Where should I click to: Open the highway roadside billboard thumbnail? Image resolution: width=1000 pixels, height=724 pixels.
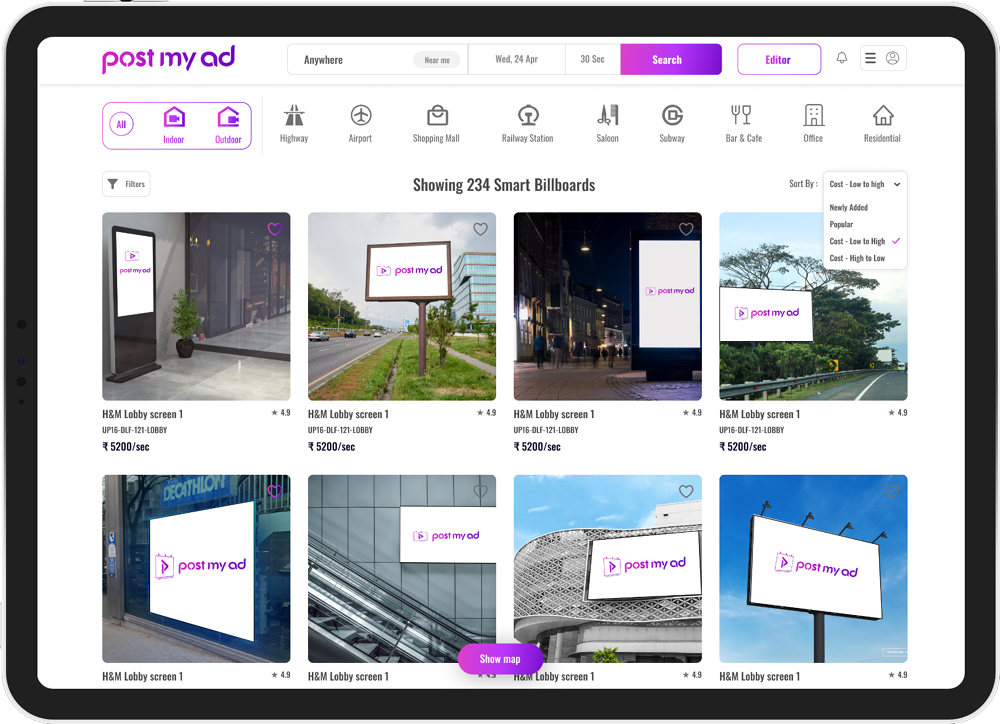[402, 306]
